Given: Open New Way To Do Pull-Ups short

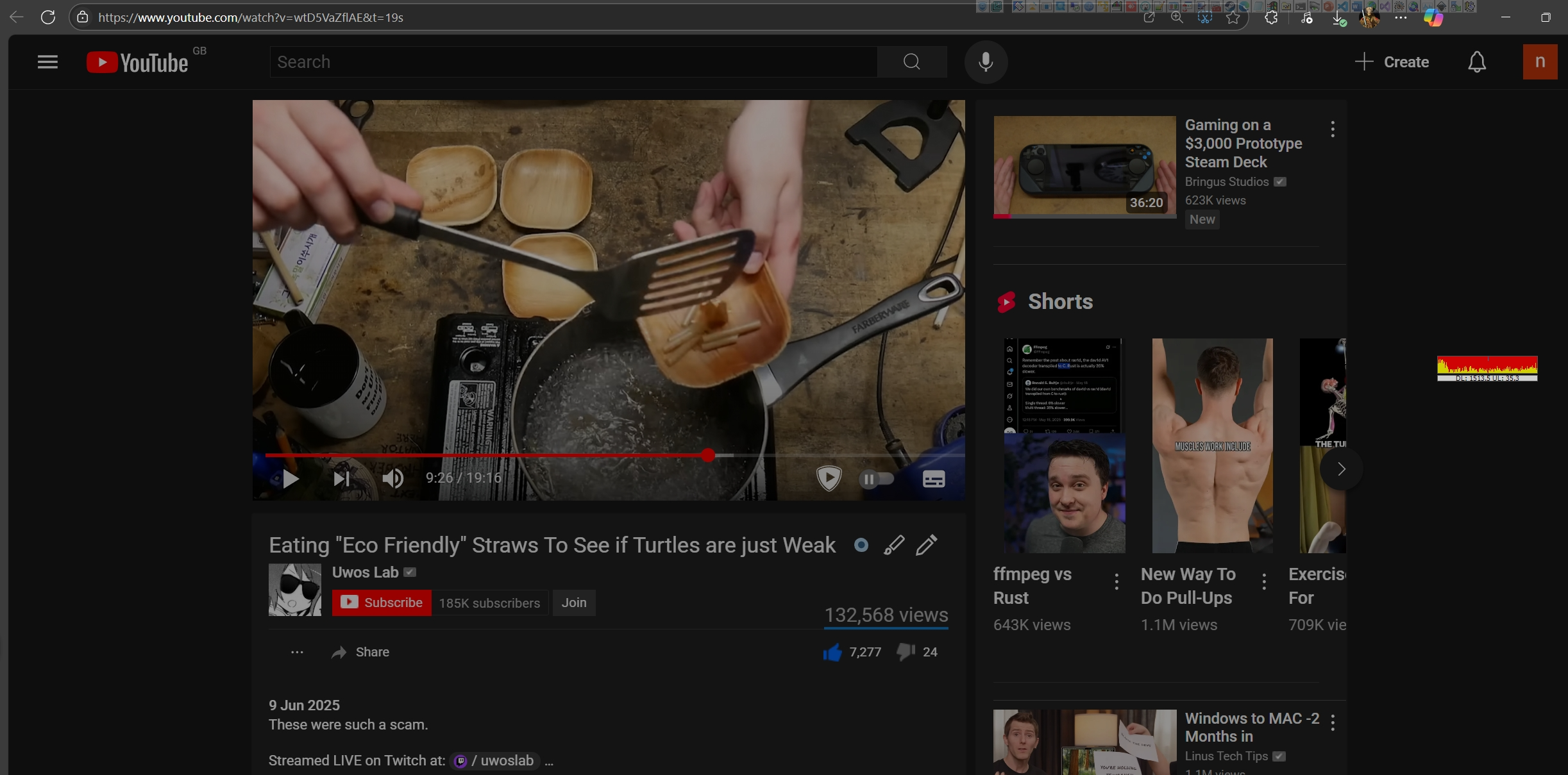Looking at the screenshot, I should (x=1212, y=446).
